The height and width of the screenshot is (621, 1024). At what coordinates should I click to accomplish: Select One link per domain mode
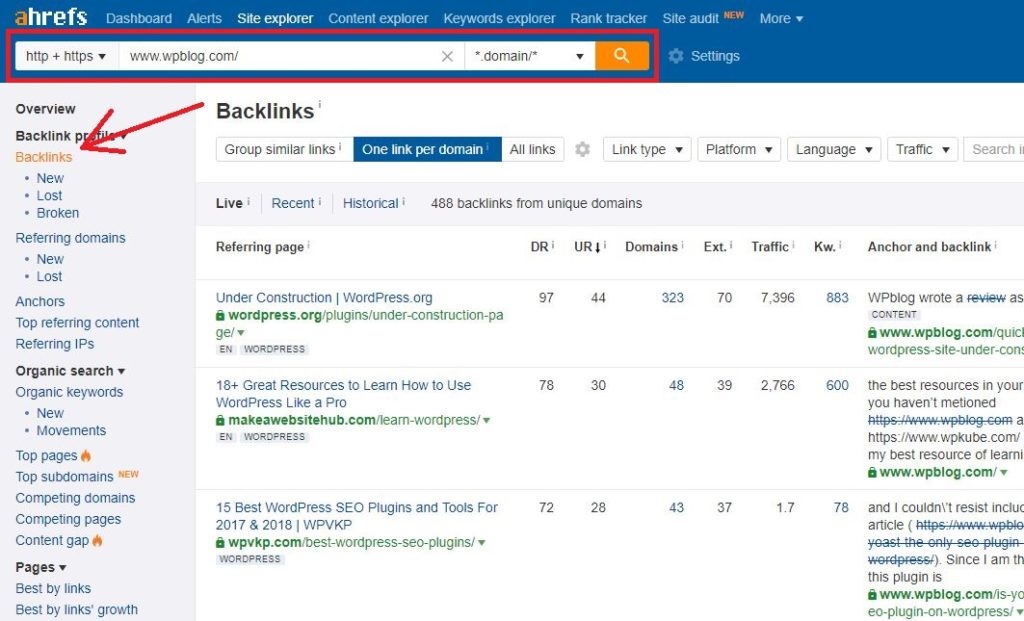(x=427, y=149)
